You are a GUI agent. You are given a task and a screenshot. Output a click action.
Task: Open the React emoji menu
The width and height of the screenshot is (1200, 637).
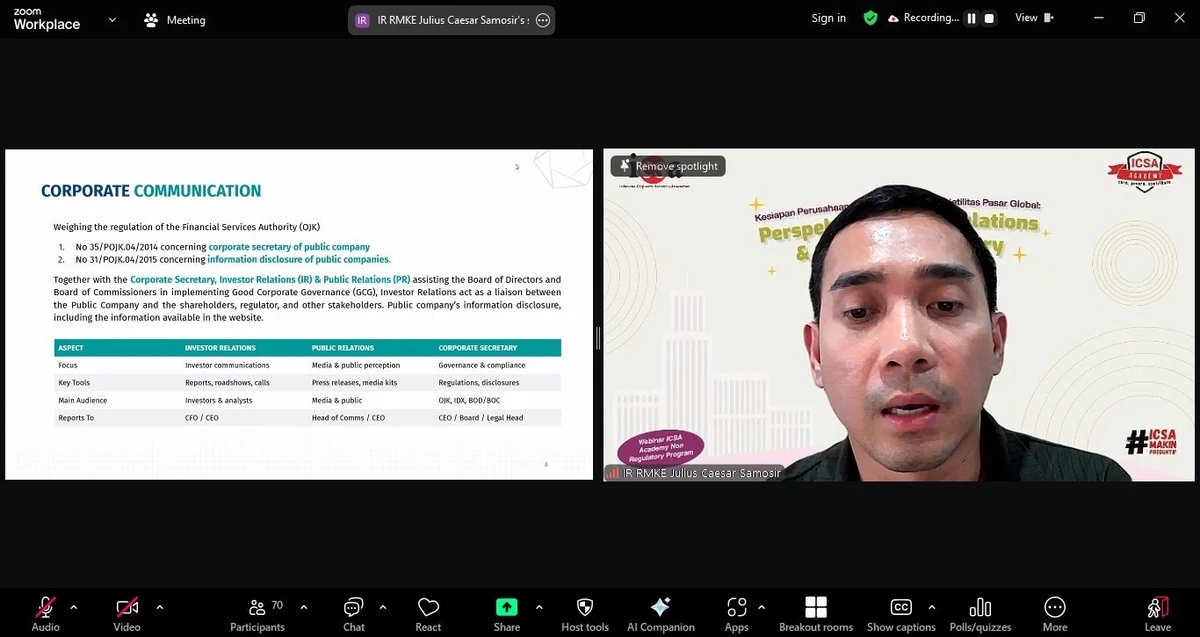pyautogui.click(x=428, y=613)
